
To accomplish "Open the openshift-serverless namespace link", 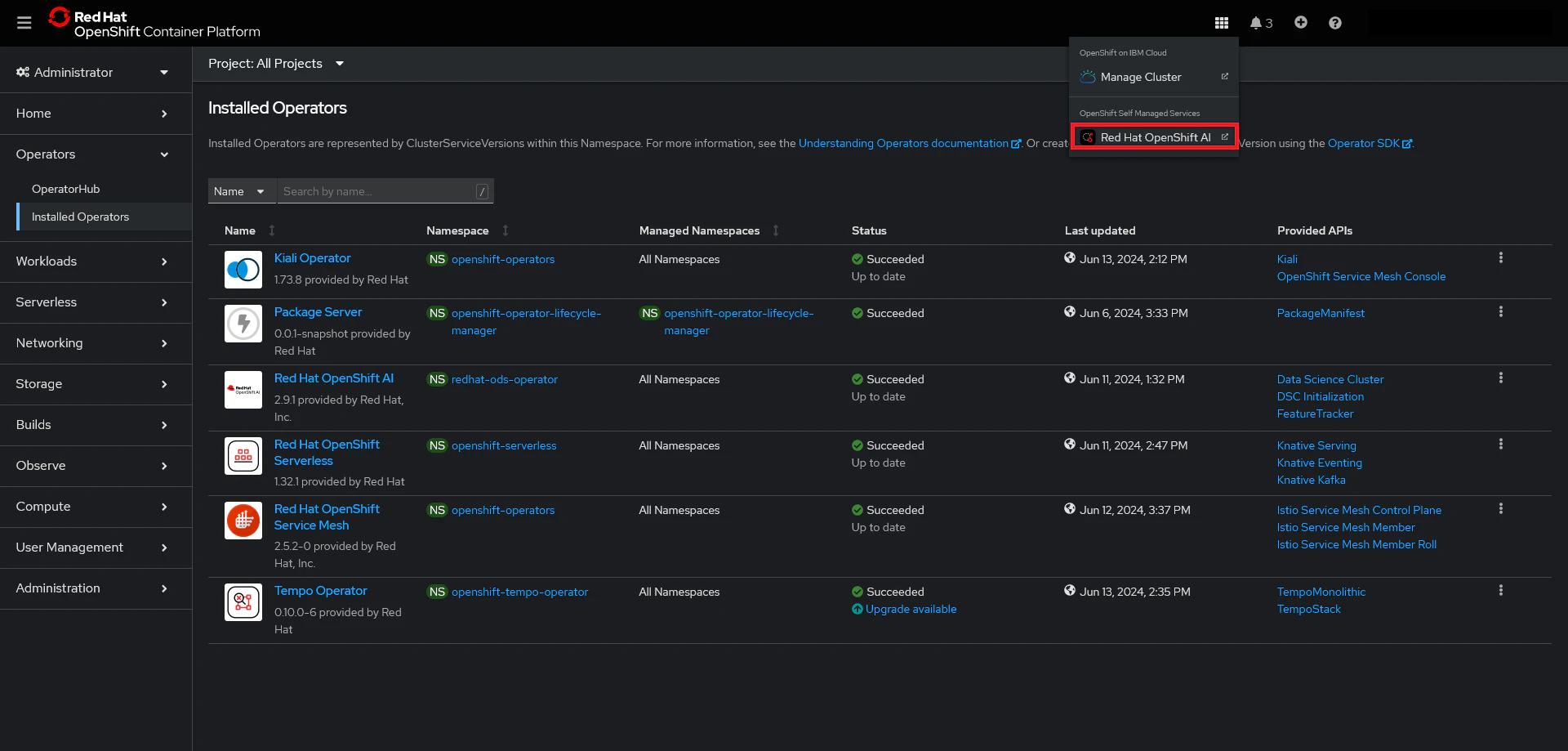I will pos(504,445).
